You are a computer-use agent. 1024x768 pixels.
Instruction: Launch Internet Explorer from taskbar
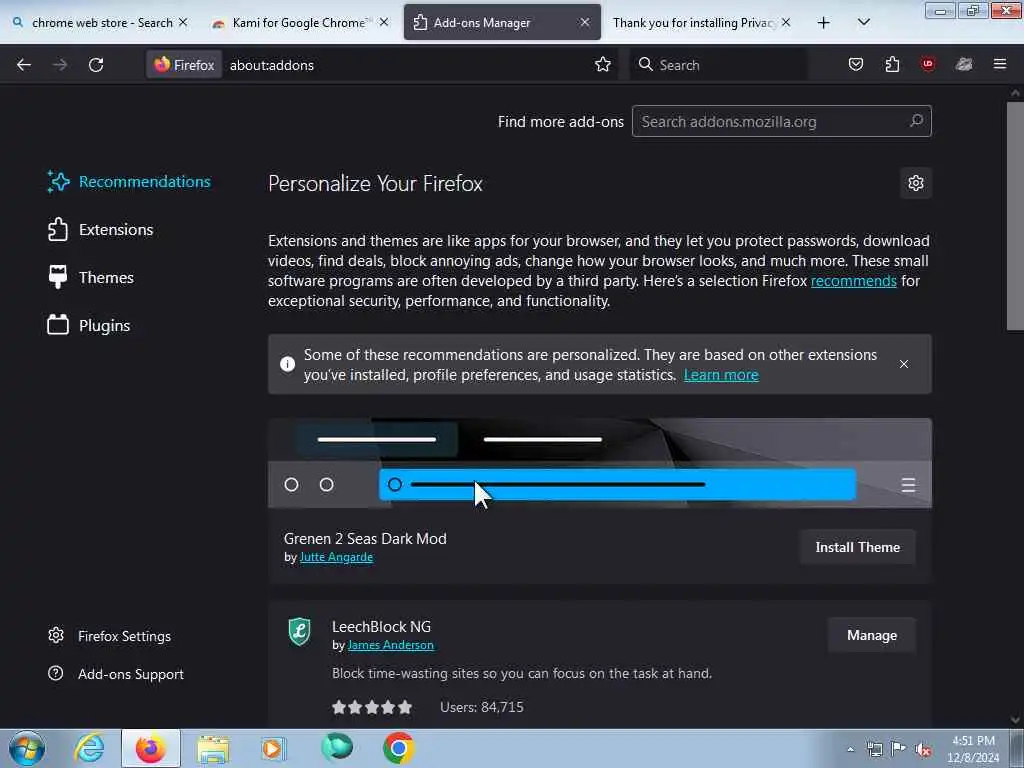89,748
